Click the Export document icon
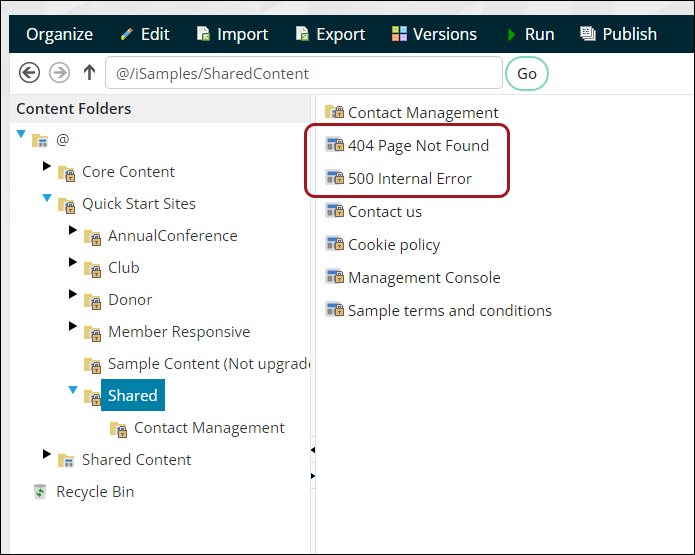Screen dimensions: 695x555 point(302,34)
